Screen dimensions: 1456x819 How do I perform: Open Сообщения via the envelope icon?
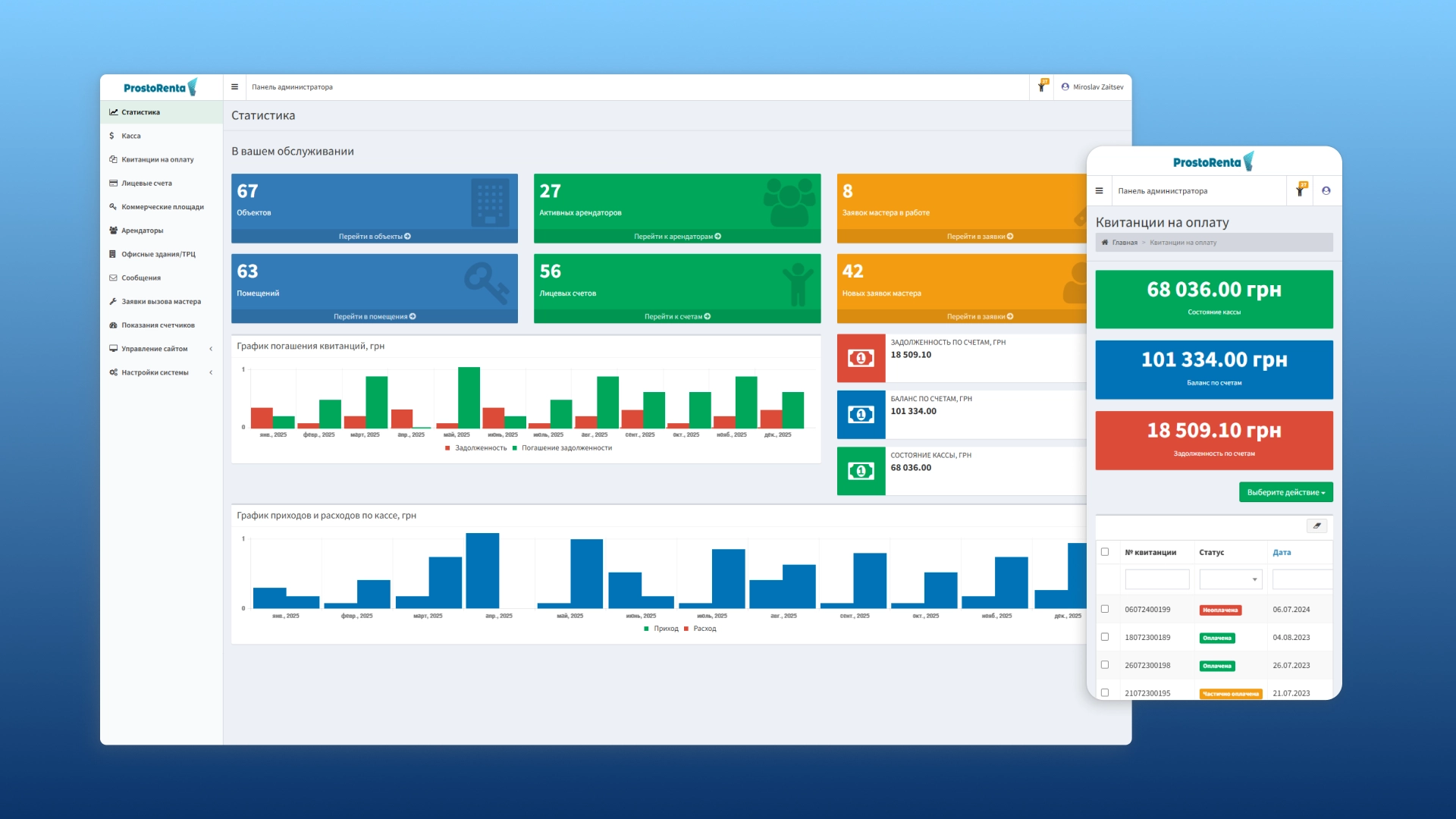[114, 278]
